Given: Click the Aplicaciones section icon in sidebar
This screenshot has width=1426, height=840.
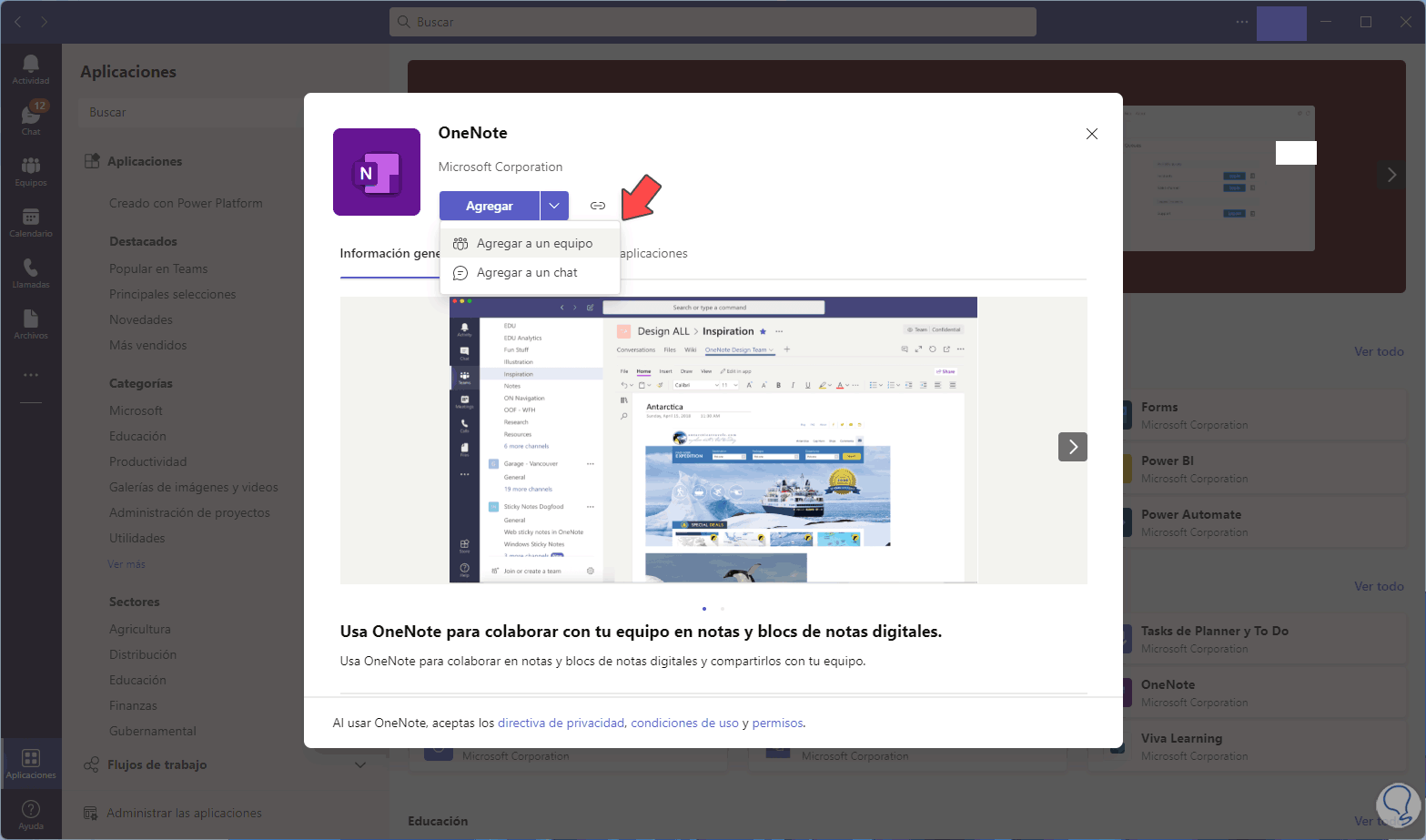Looking at the screenshot, I should (x=91, y=161).
